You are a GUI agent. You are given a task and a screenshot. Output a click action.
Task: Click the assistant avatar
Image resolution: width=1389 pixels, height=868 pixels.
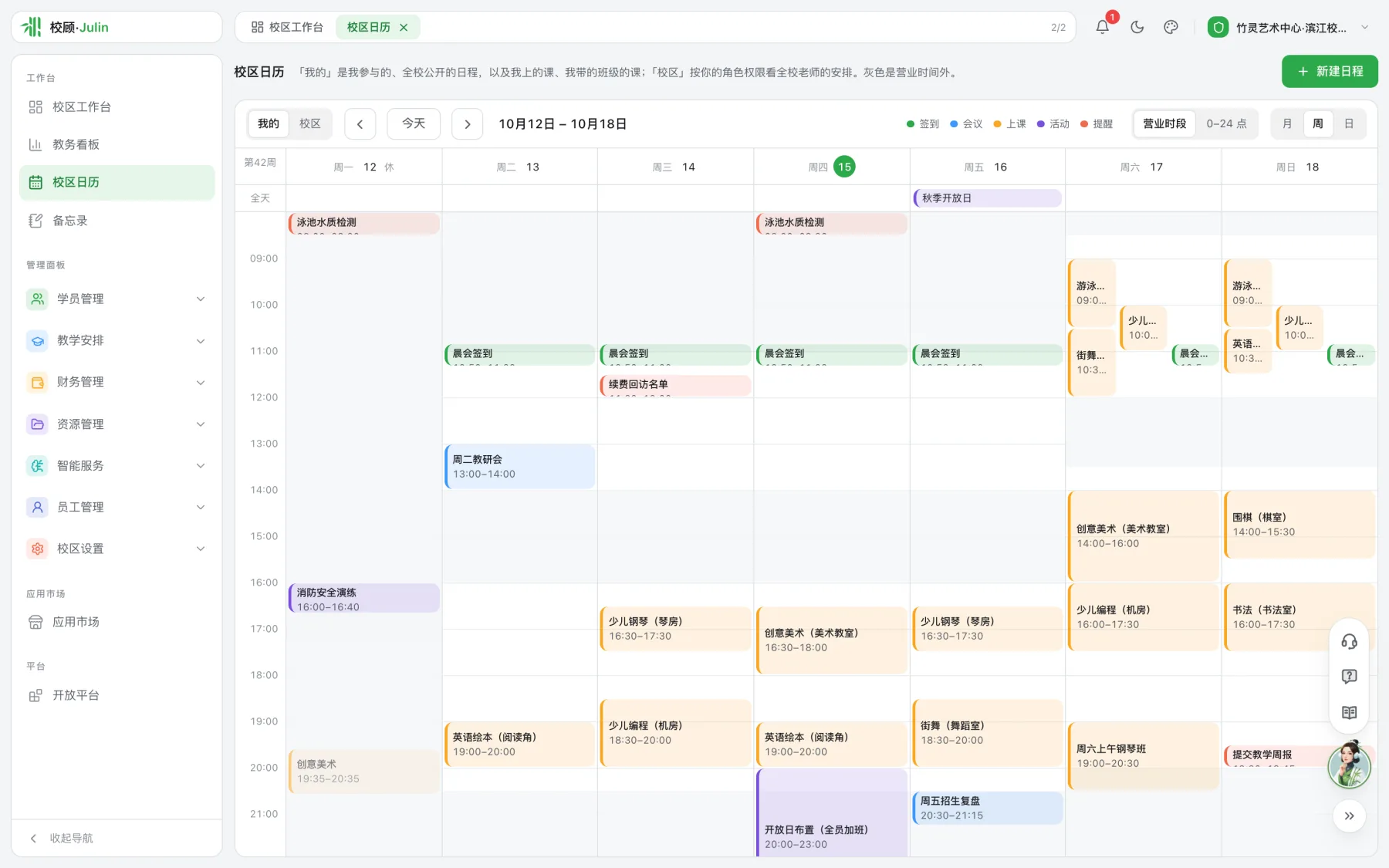click(1349, 765)
